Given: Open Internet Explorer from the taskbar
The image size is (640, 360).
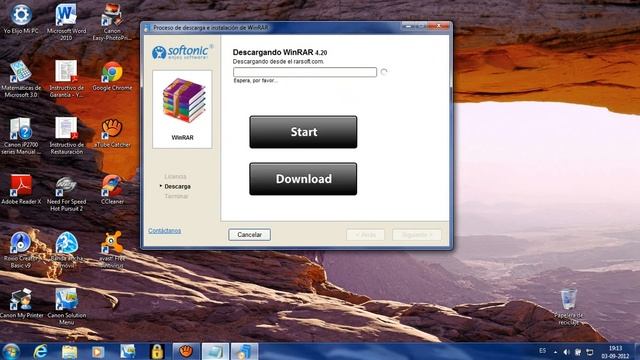Looking at the screenshot, I should 40,351.
